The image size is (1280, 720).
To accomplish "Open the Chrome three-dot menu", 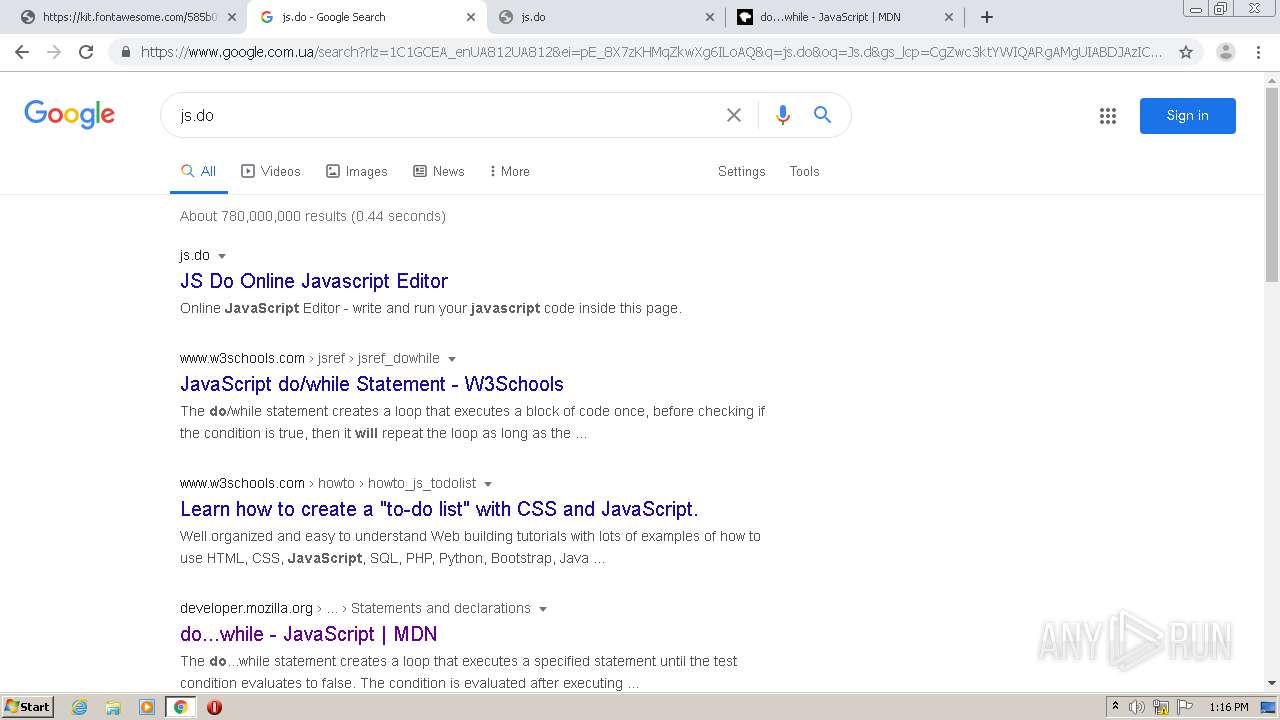I will coord(1258,52).
